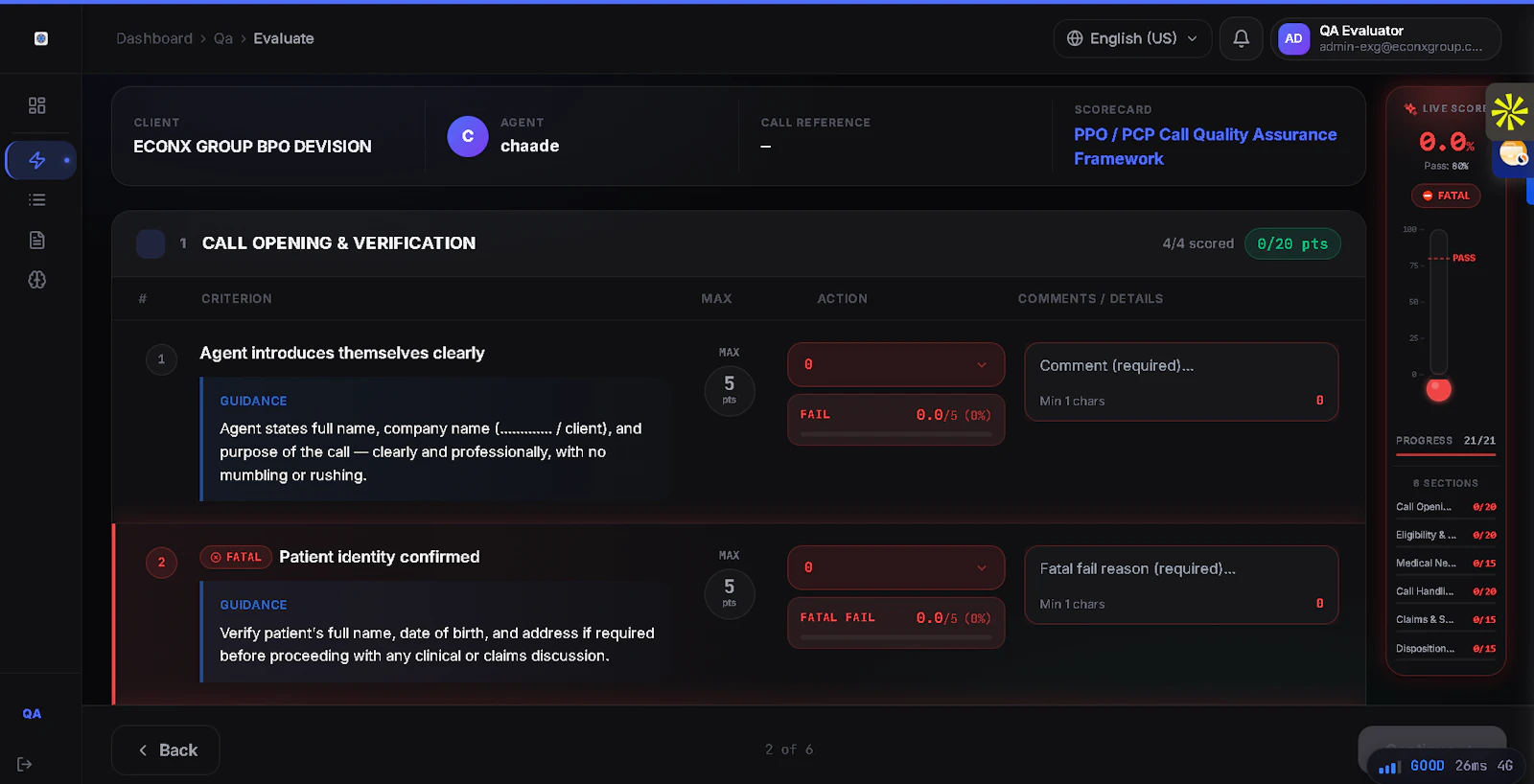
Task: Click Patient identity confirmed title
Action: coord(380,557)
